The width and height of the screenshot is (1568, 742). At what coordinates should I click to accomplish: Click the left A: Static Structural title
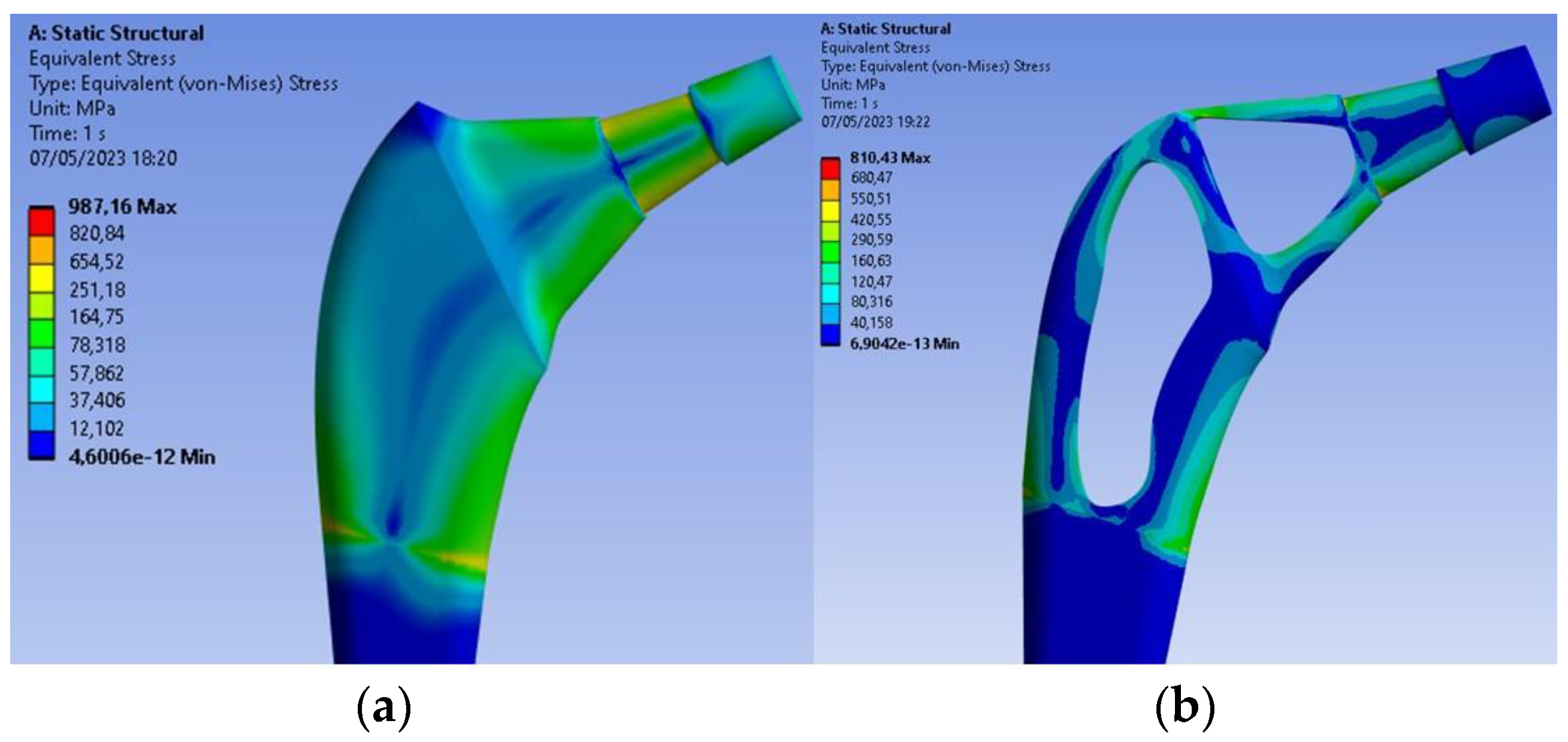[115, 34]
